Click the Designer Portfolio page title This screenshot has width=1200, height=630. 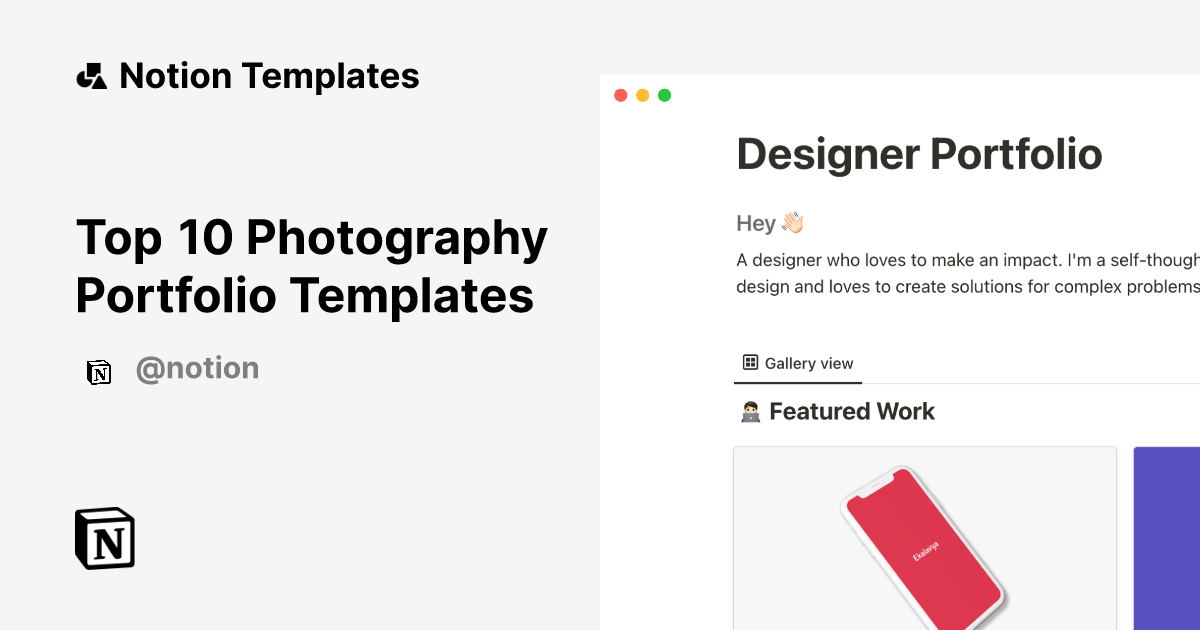(919, 154)
